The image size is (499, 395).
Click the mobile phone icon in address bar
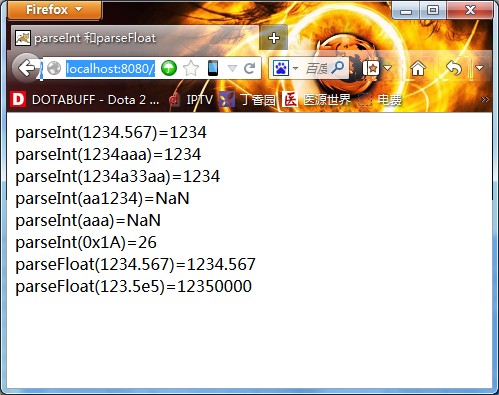tap(213, 68)
